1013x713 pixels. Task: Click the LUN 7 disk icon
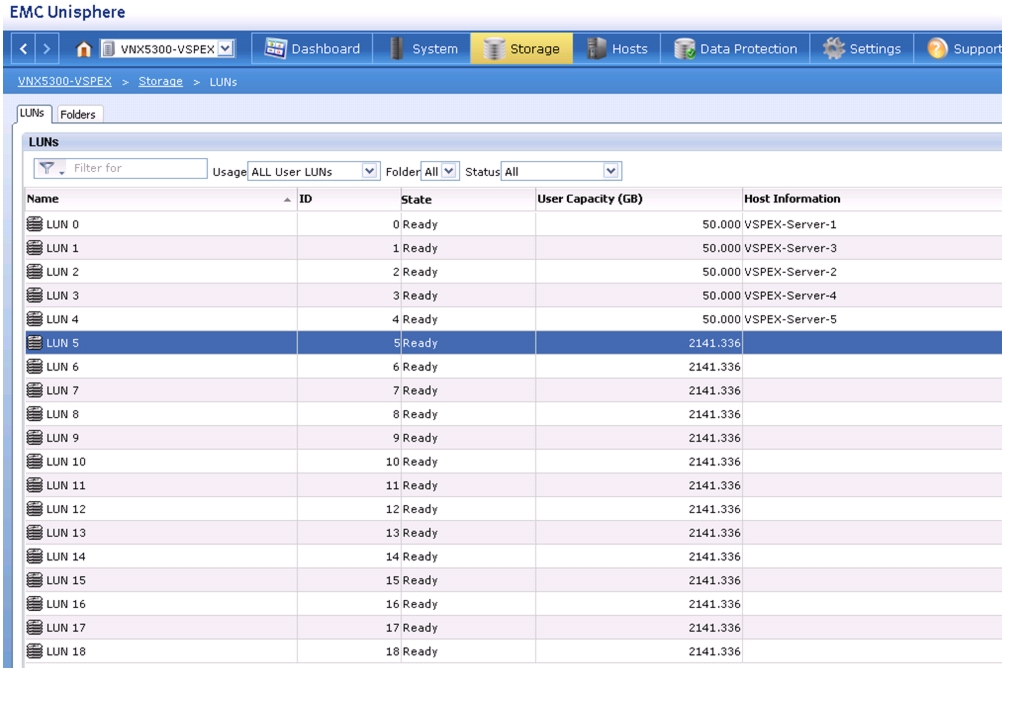click(35, 390)
